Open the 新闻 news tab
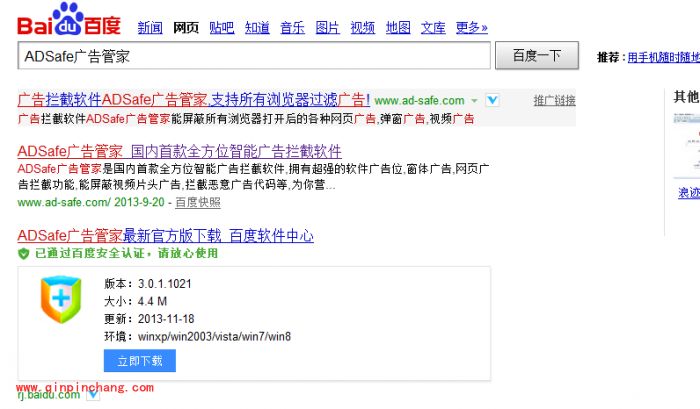The image size is (700, 409). tap(150, 28)
